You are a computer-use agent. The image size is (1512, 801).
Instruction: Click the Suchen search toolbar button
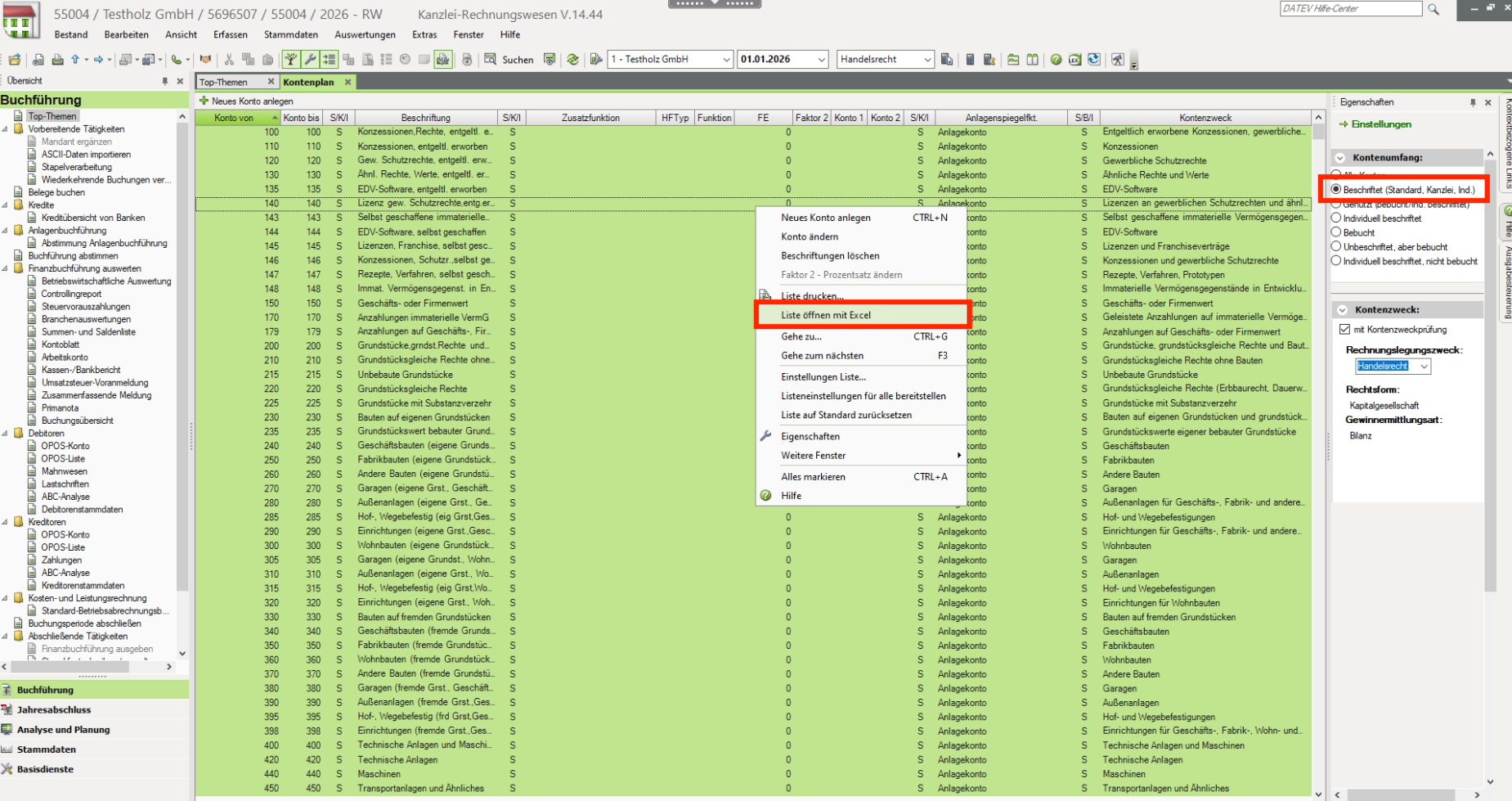509,60
